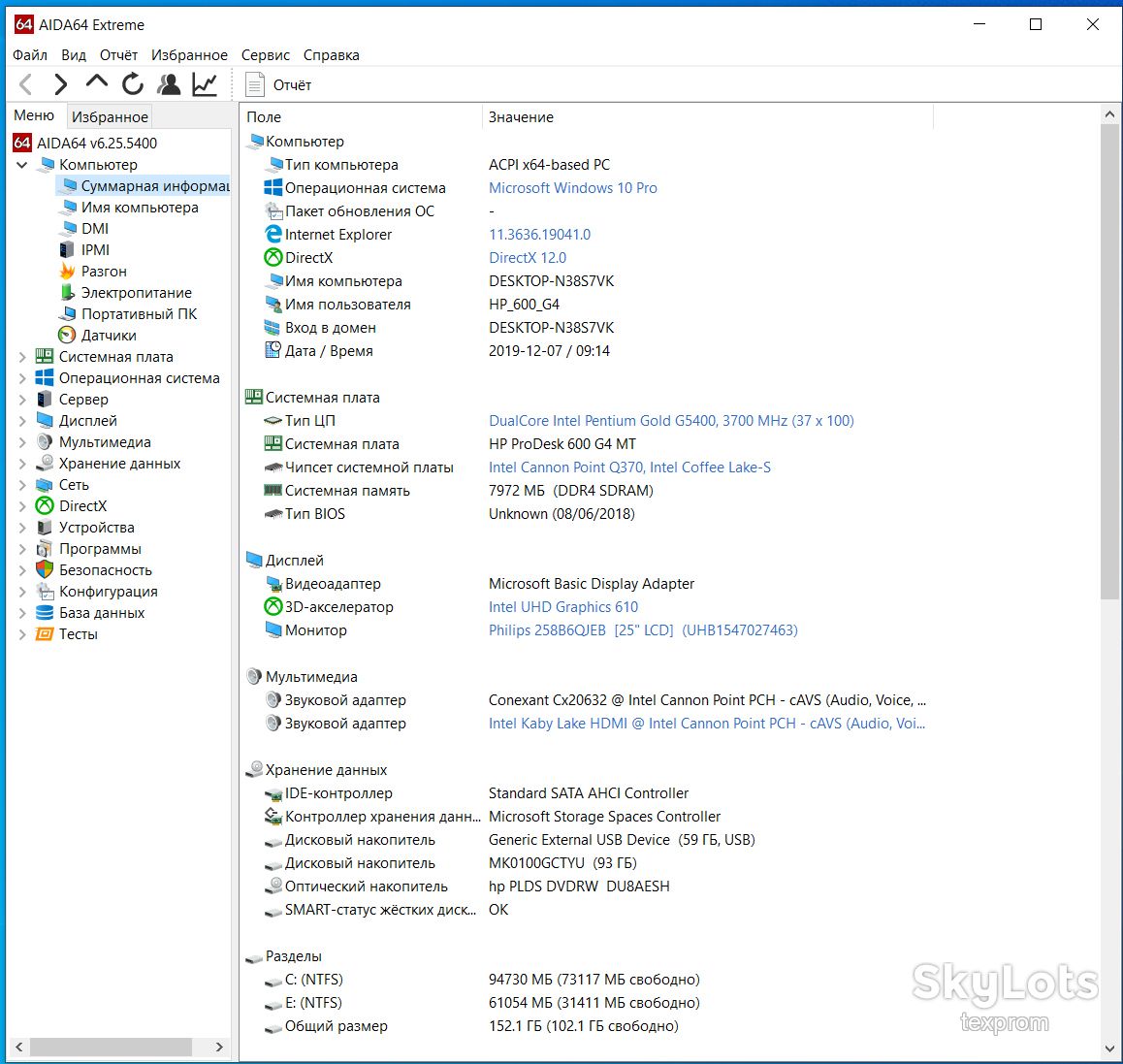Select the DMI icon in the tree
Viewport: 1123px width, 1064px height.
pos(69,229)
